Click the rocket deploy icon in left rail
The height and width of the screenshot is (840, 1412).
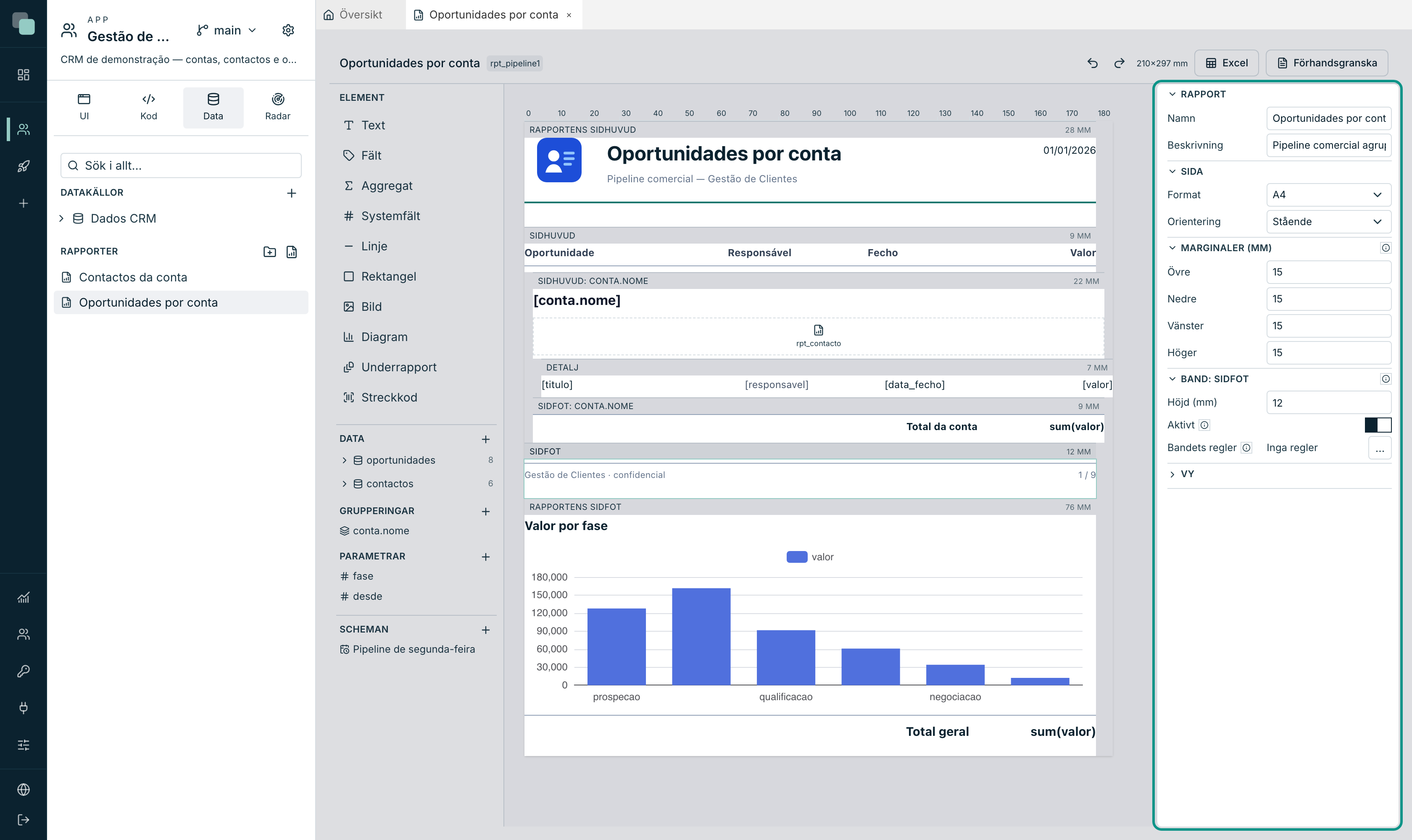(x=23, y=166)
